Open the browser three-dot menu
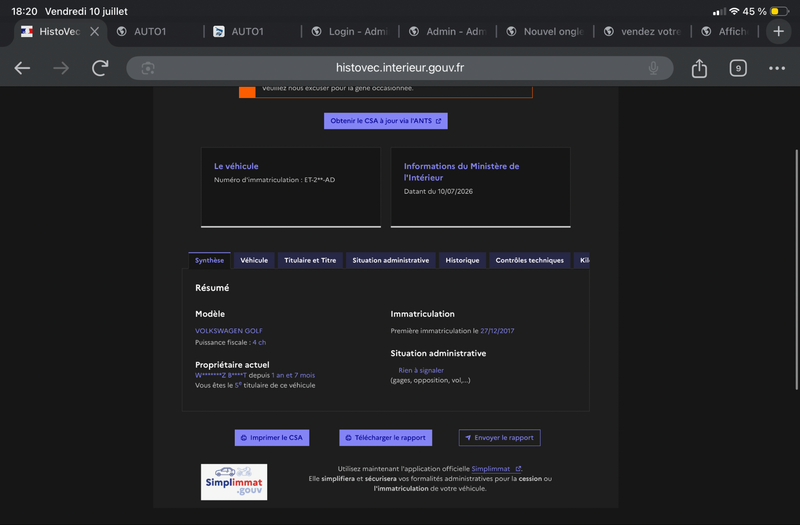The width and height of the screenshot is (800, 525). pos(777,68)
